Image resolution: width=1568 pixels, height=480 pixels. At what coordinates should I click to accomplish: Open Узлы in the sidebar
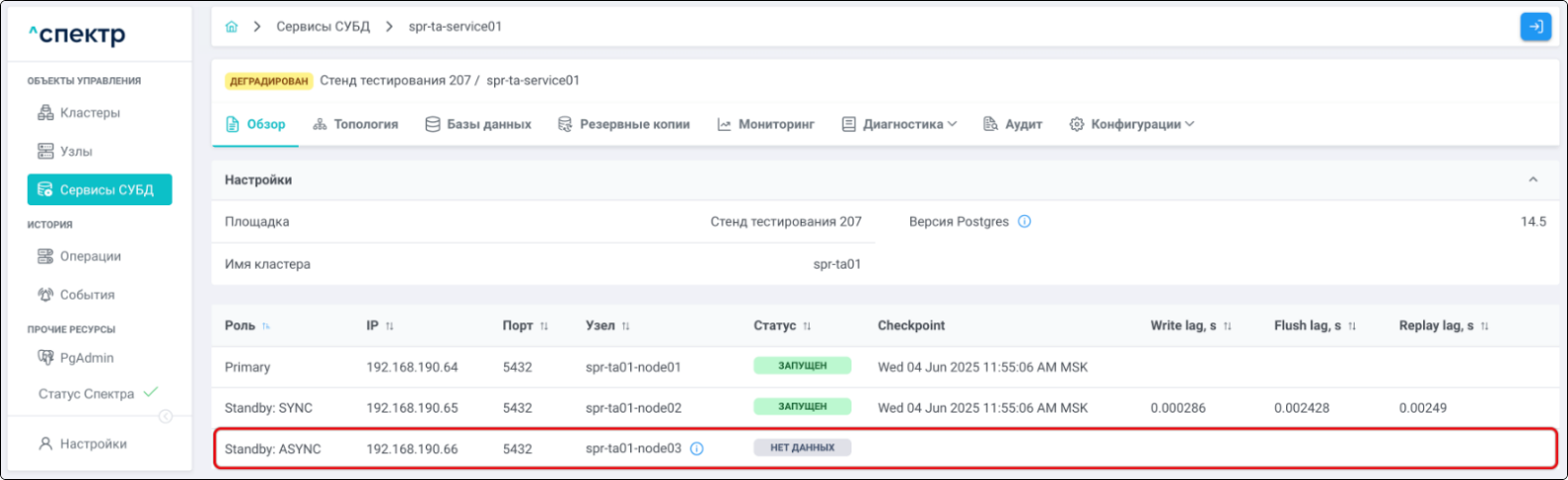[x=65, y=152]
